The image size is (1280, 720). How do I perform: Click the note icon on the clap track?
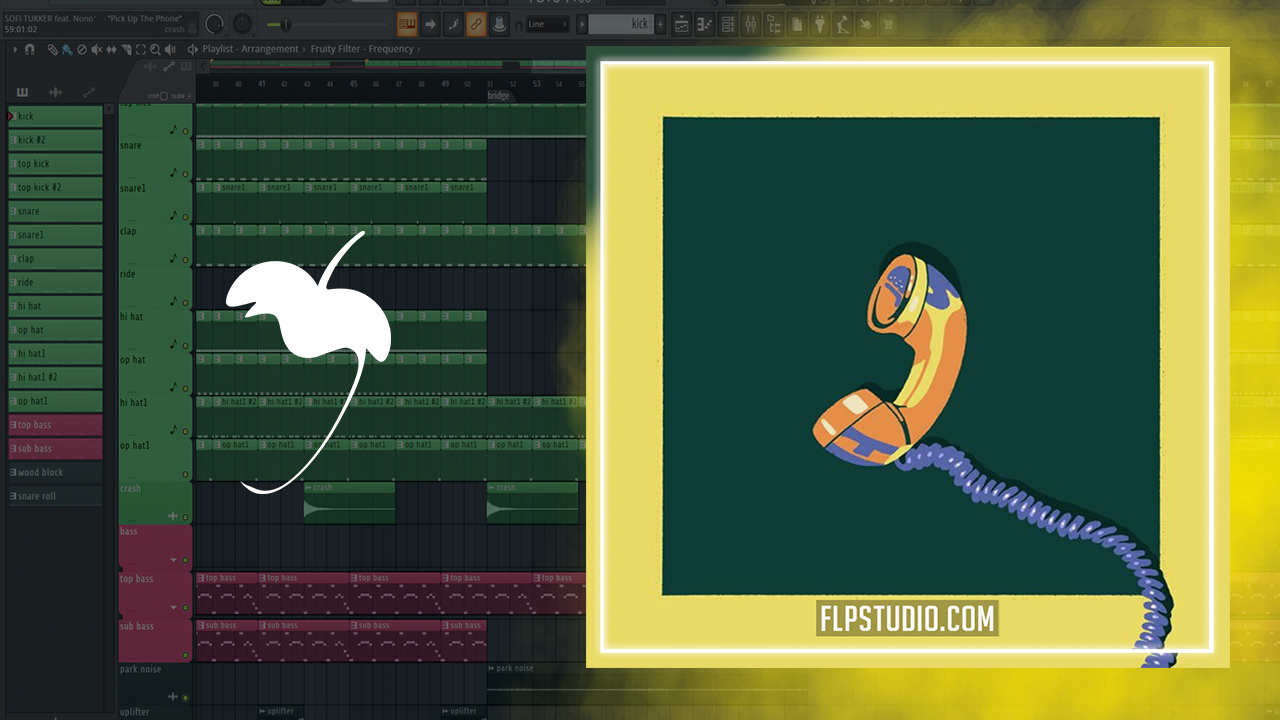point(173,258)
